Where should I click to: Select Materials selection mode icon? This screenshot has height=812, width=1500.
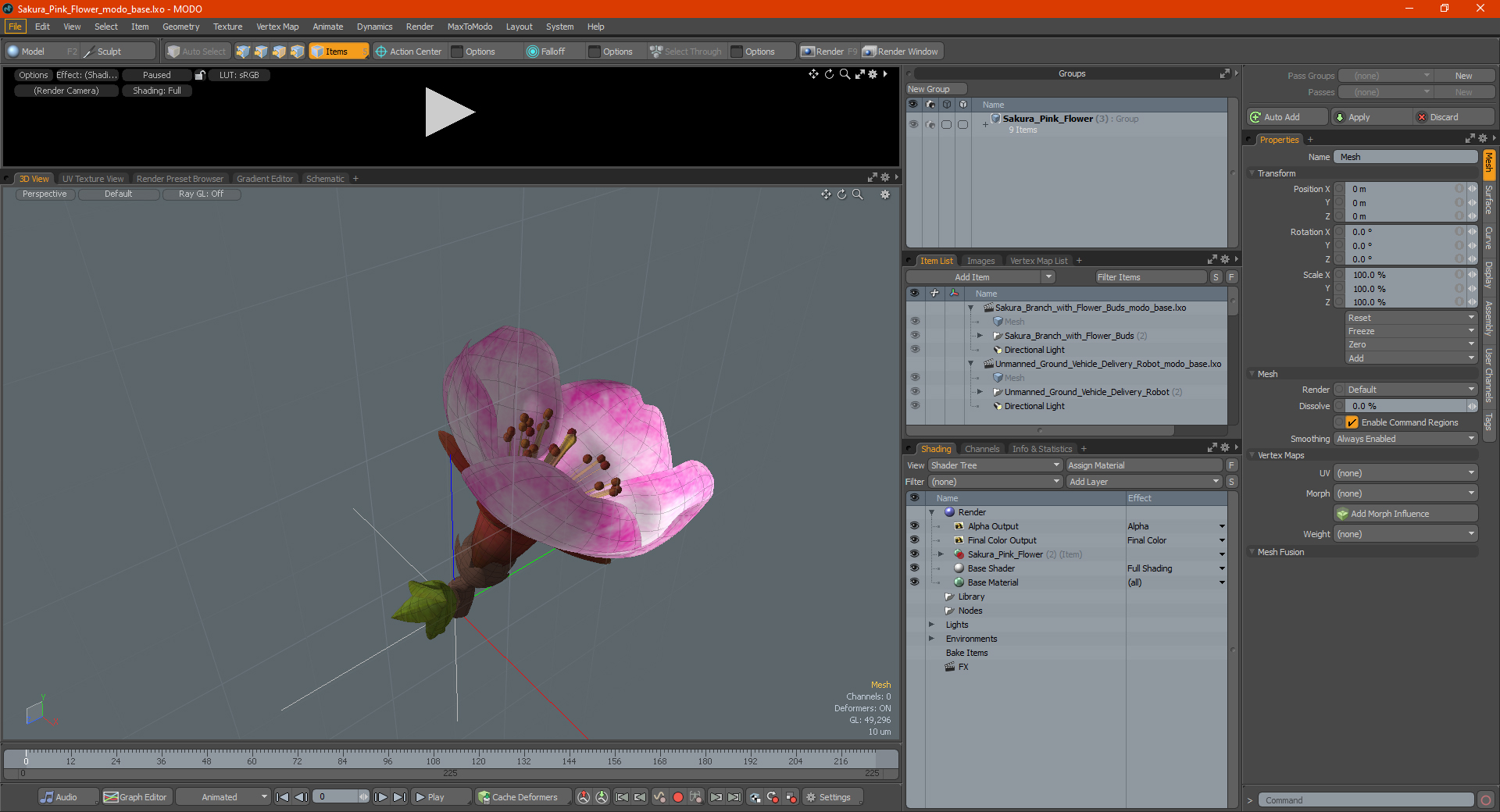coord(297,52)
